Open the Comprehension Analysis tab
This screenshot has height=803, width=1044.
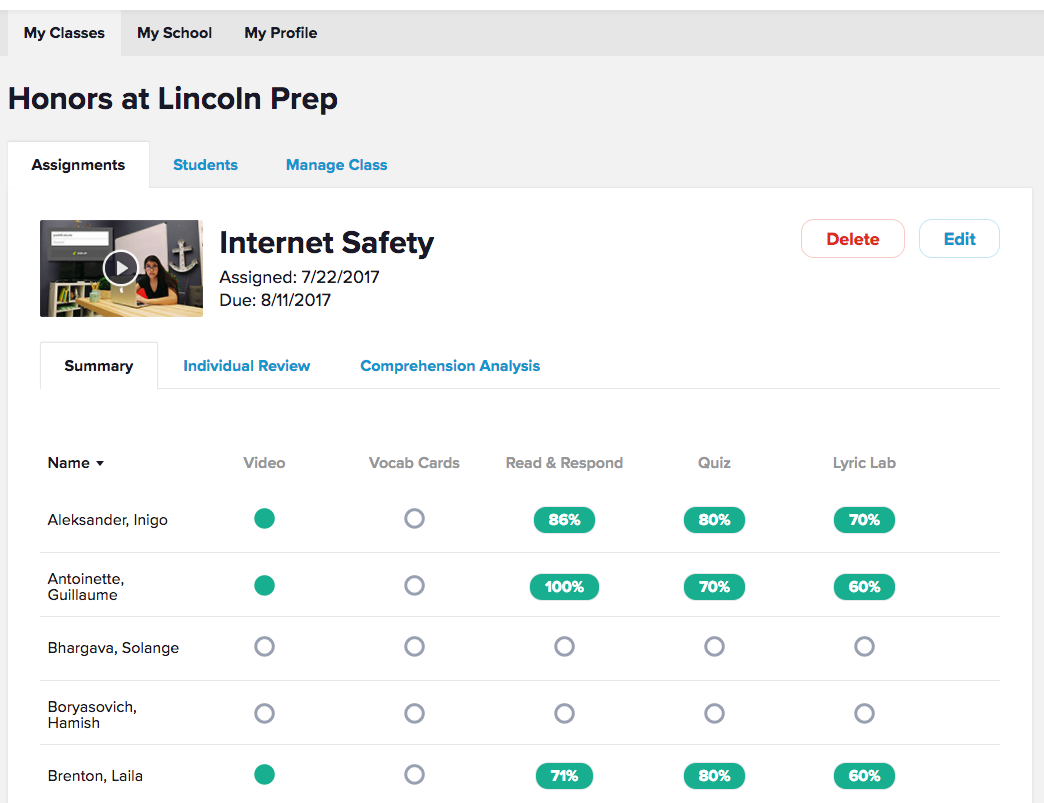tap(450, 366)
